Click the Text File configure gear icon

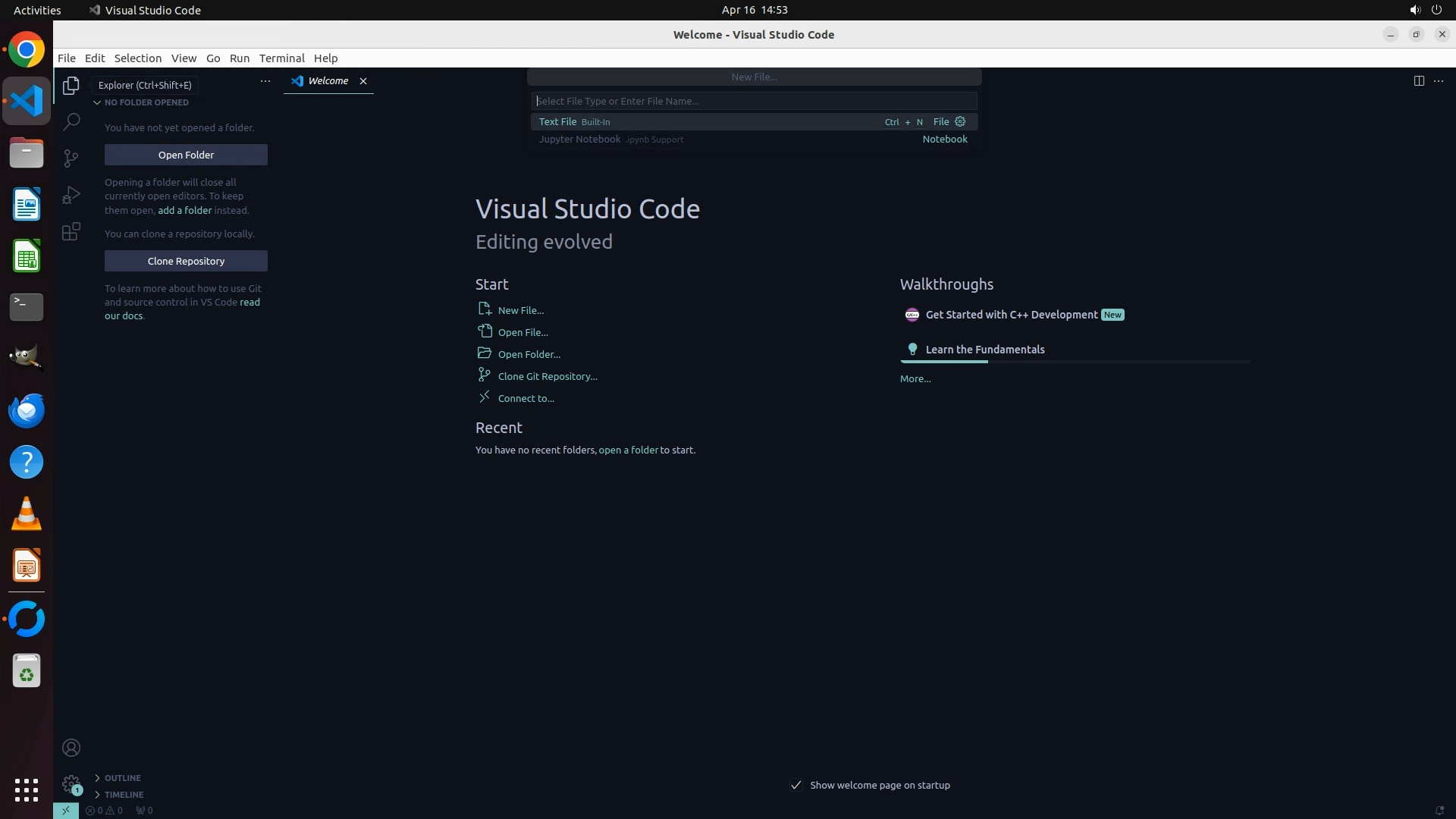pos(960,121)
